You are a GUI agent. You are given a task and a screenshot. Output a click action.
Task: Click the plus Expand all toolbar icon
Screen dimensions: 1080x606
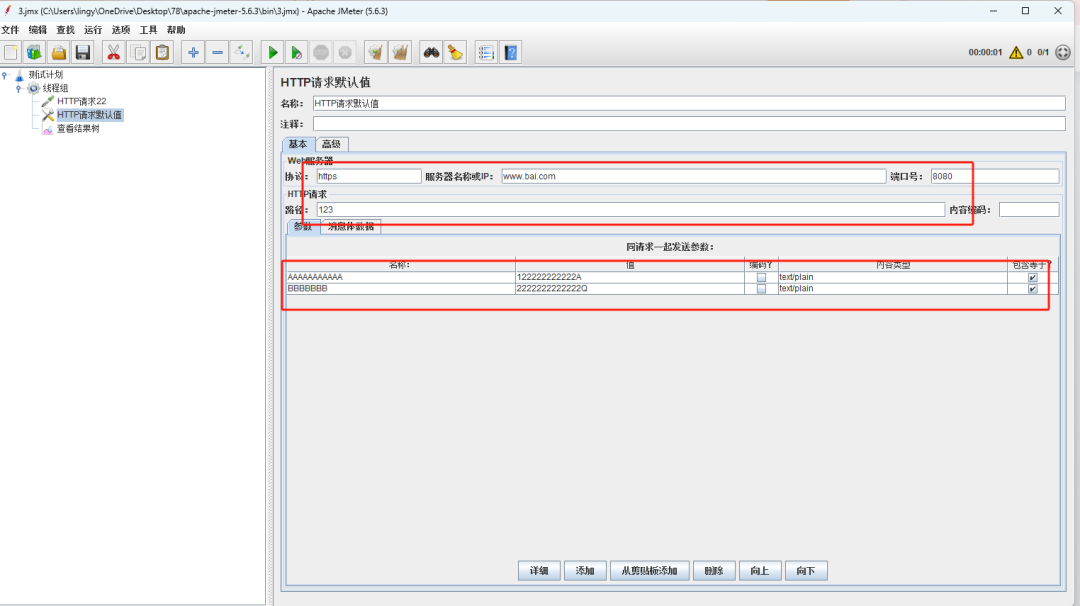coord(193,53)
